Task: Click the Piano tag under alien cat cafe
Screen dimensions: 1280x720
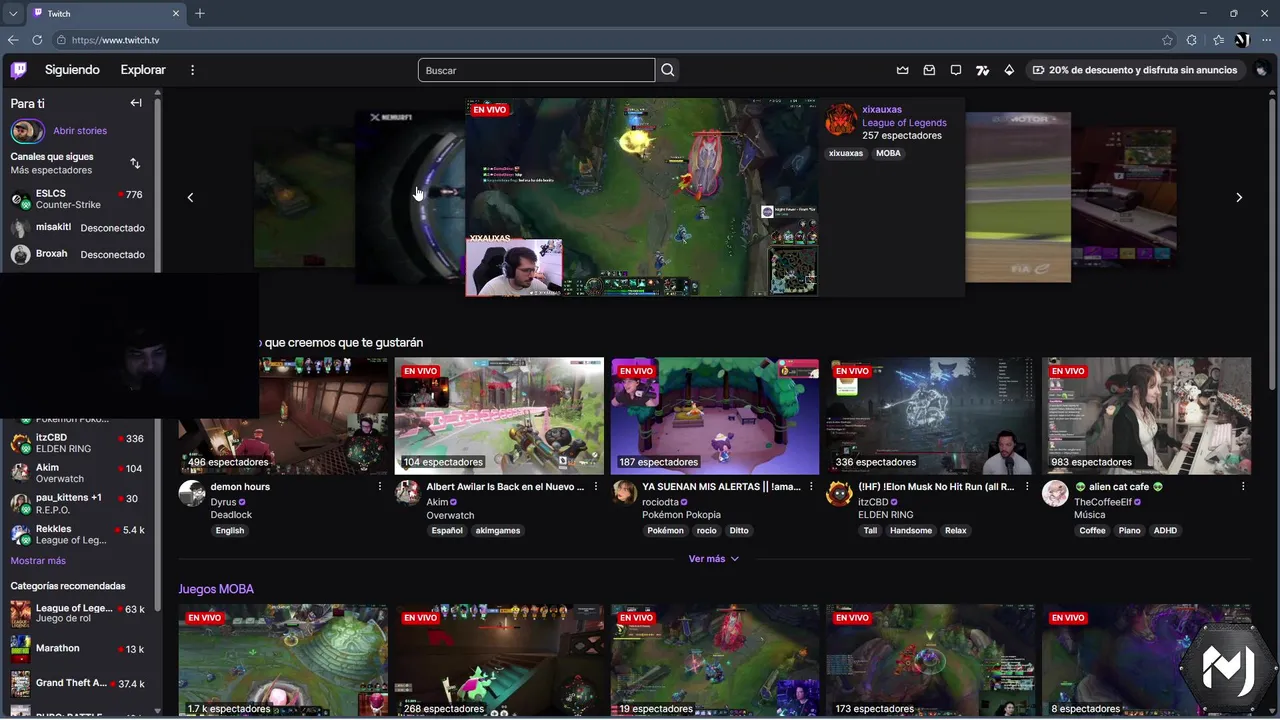Action: pos(1130,531)
